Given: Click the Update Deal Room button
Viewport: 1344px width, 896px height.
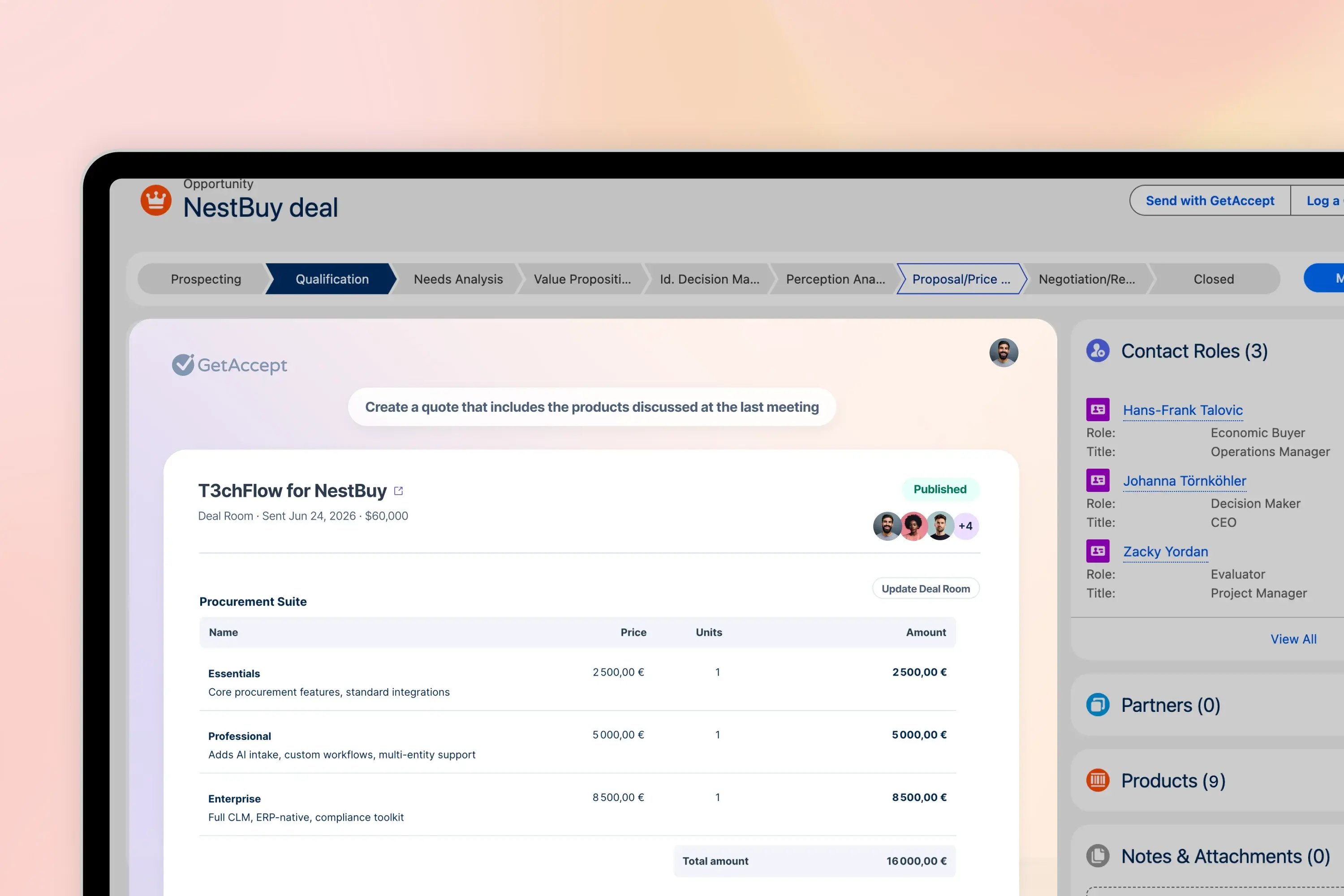Looking at the screenshot, I should [926, 589].
